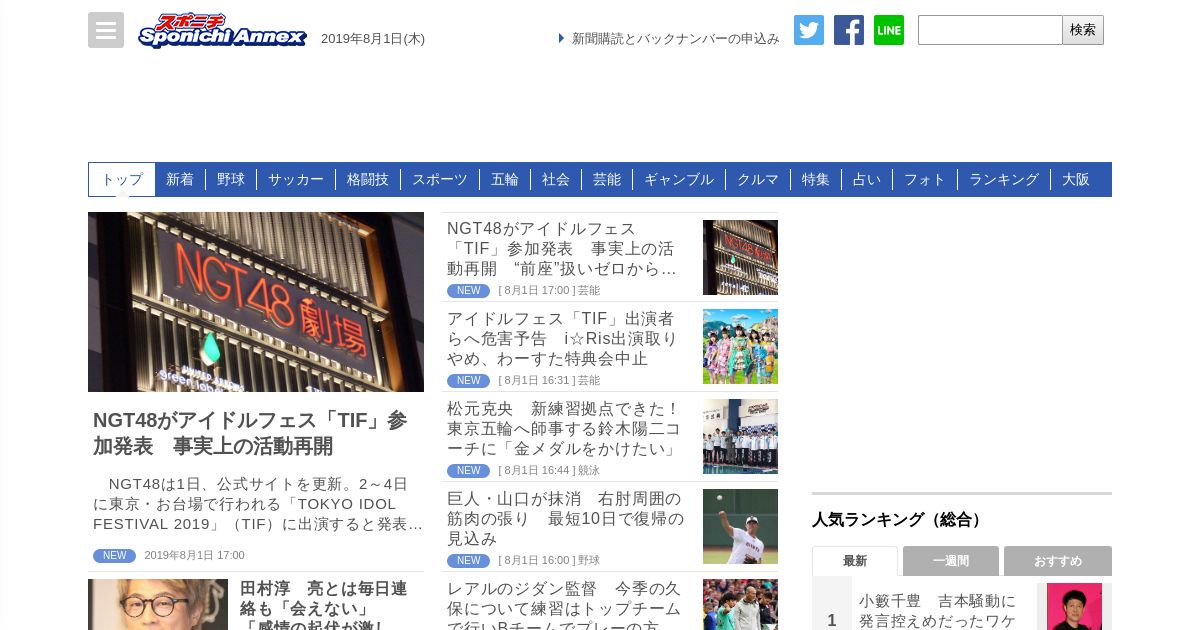Screen dimensions: 1200x630
Task: Click the idol group thumbnail for TIF threat article
Action: pyautogui.click(x=740, y=347)
